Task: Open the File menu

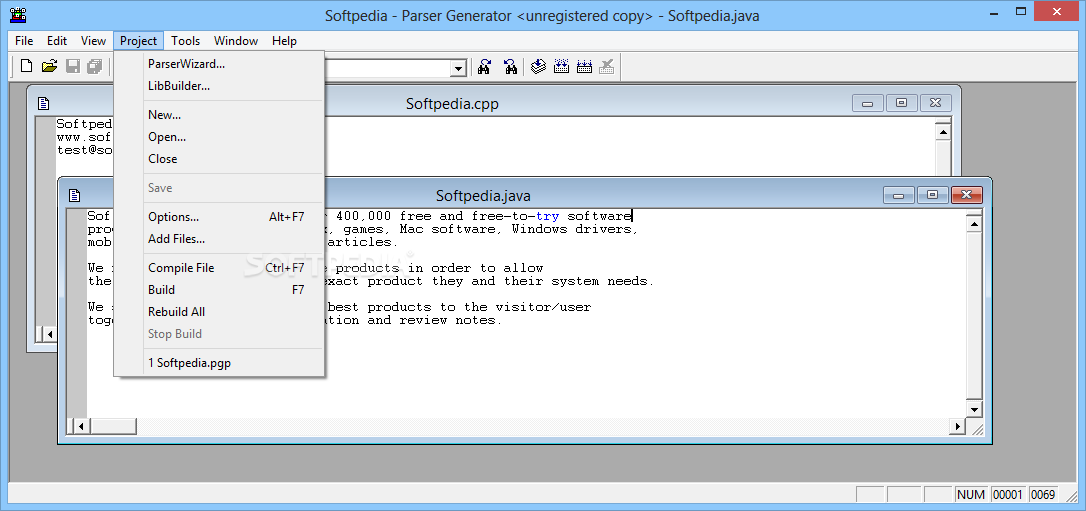Action: [x=24, y=41]
